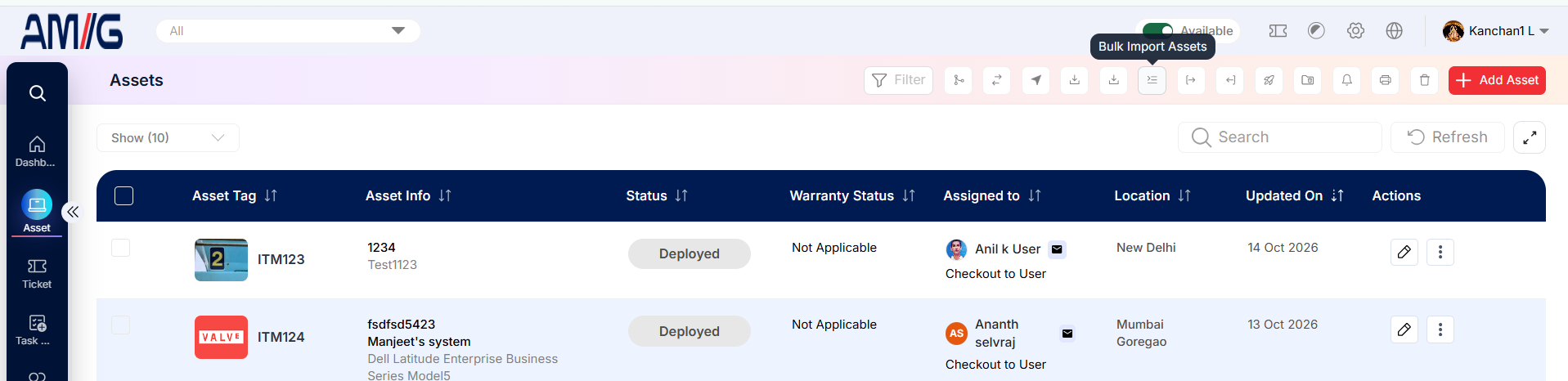This screenshot has width=1568, height=381.
Task: Tick the checkbox for ITM123 row
Action: coord(120,248)
